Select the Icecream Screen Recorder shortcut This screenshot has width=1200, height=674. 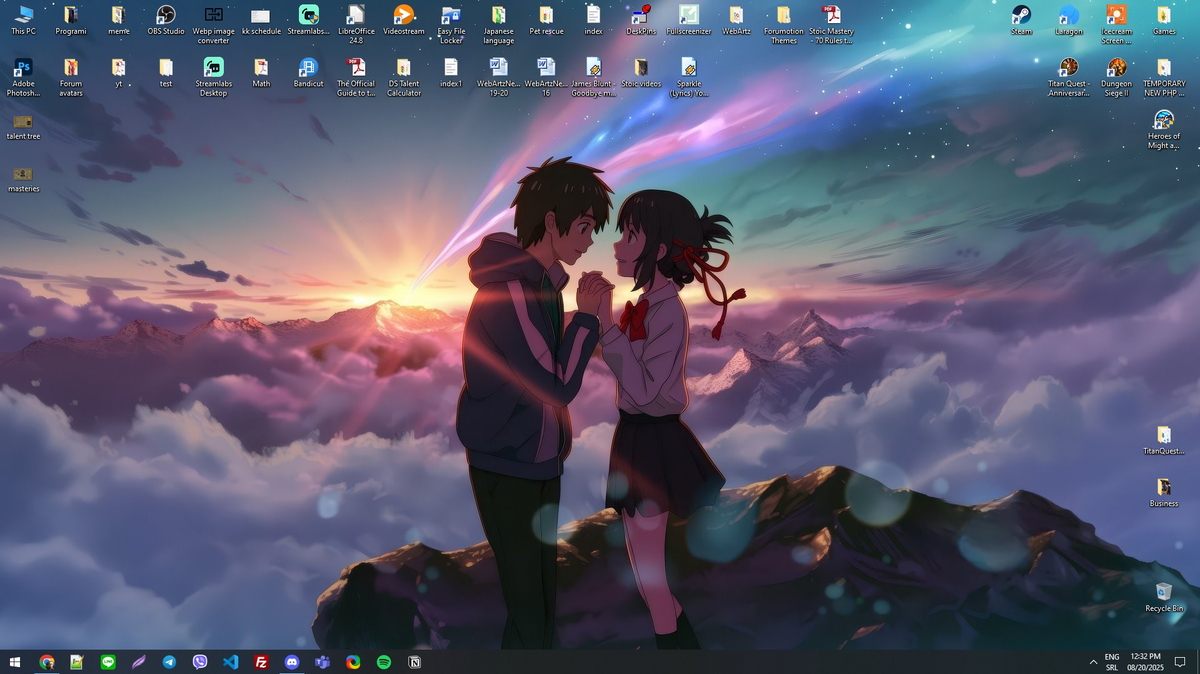point(1116,25)
